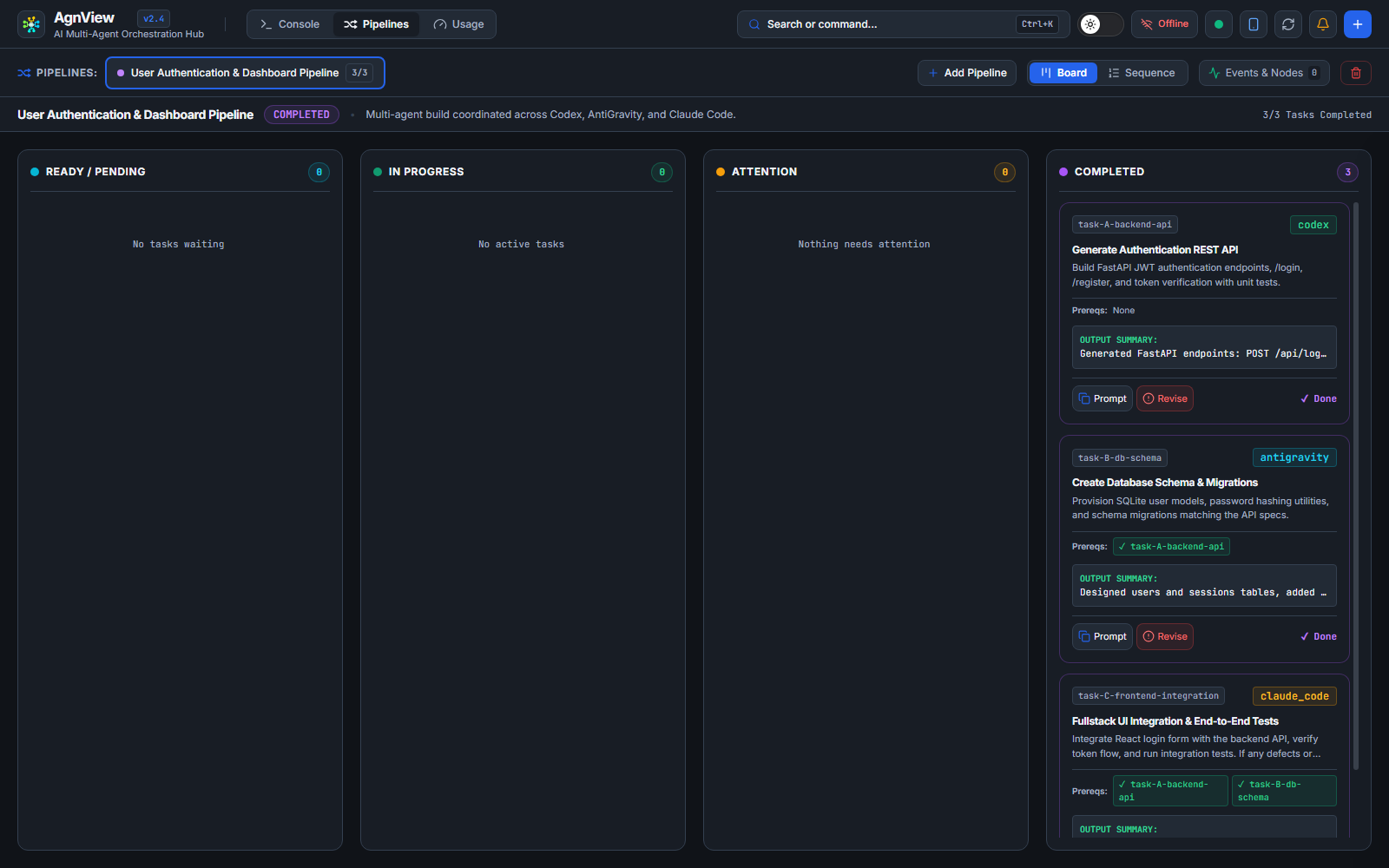This screenshot has height=868, width=1389.
Task: Go to the Usage tab
Action: coord(458,24)
